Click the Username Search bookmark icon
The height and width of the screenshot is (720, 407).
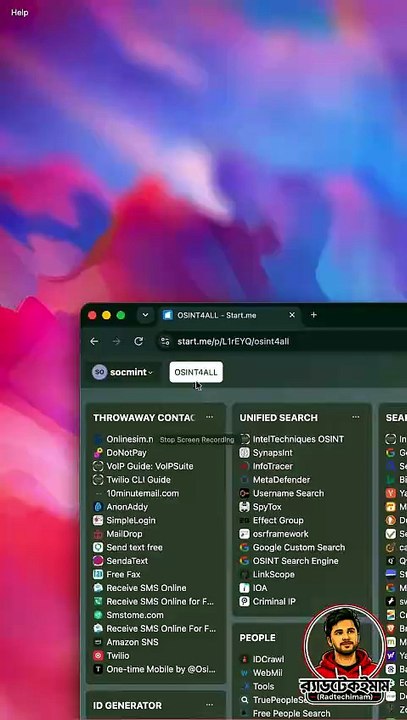244,493
